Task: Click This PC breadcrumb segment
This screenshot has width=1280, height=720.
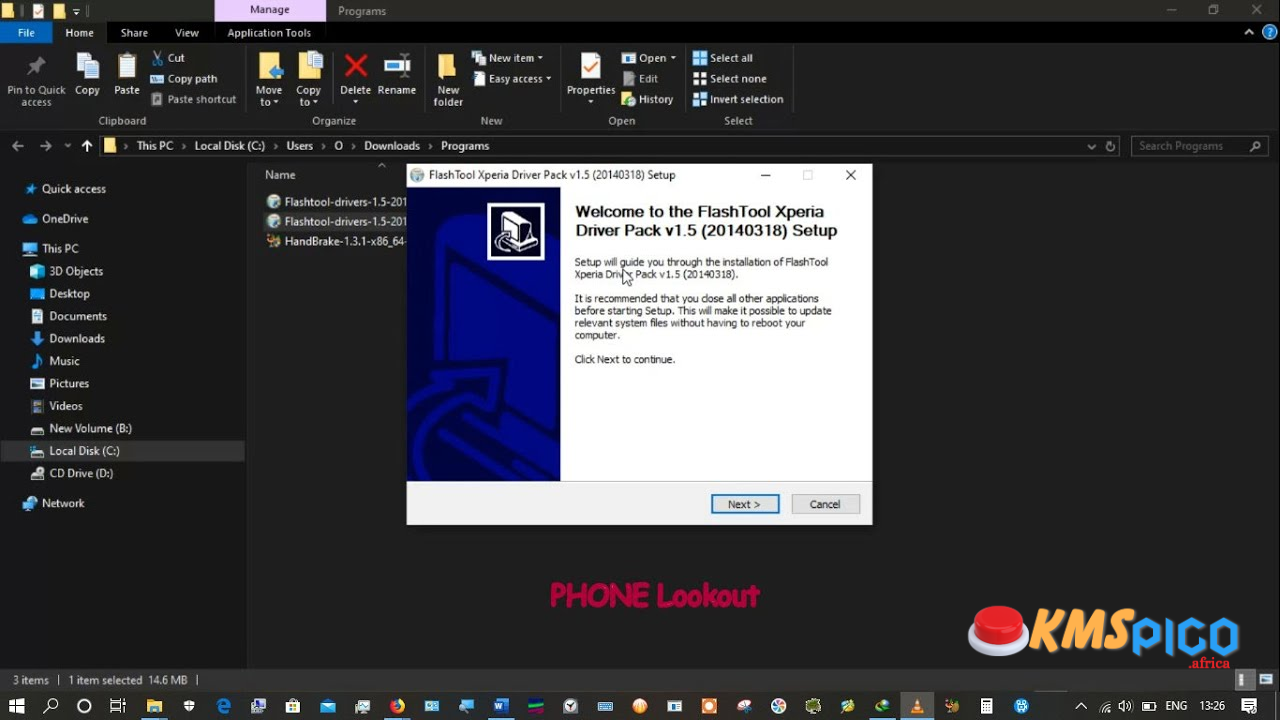Action: coord(155,146)
